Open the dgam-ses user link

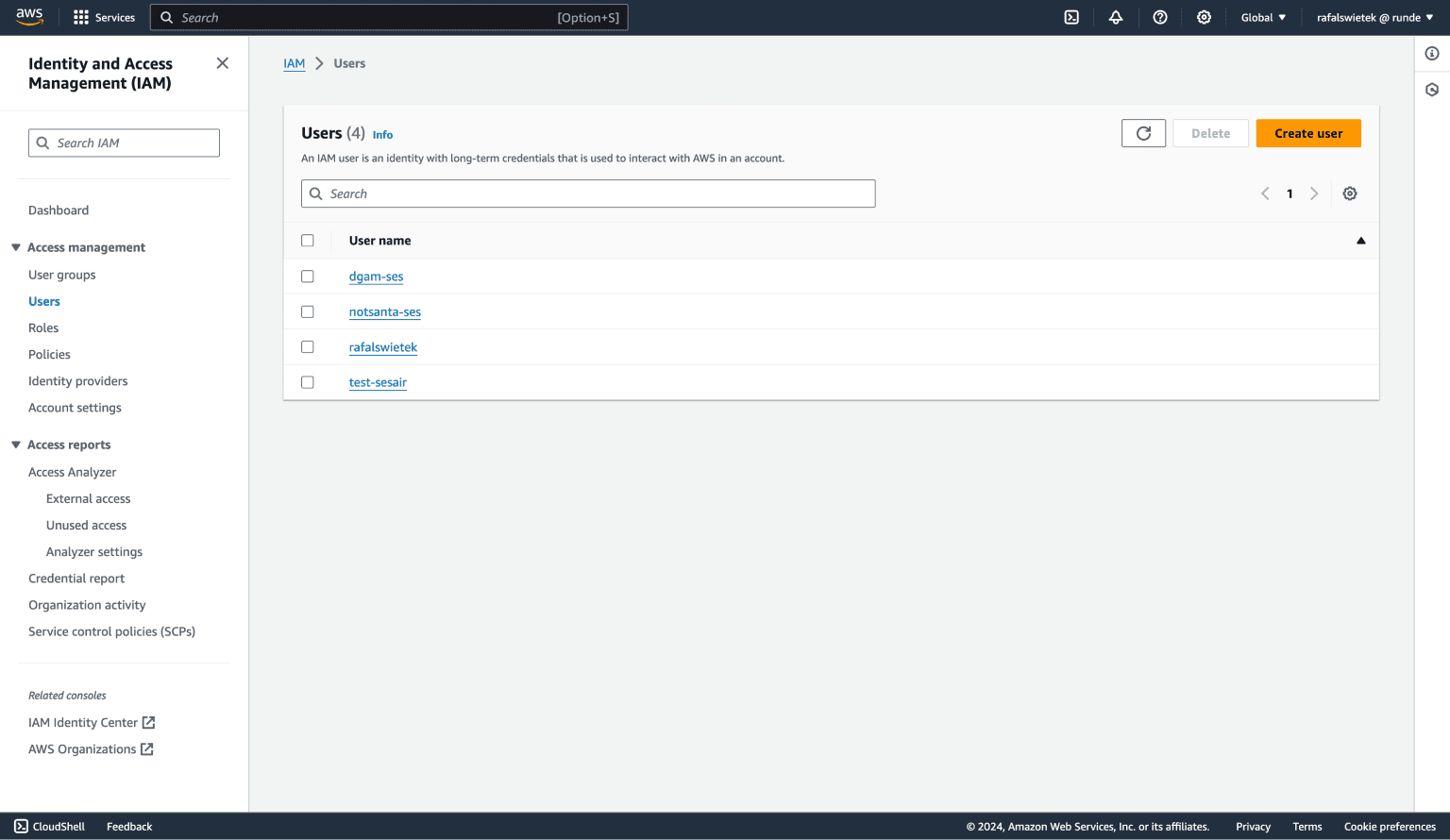point(376,277)
